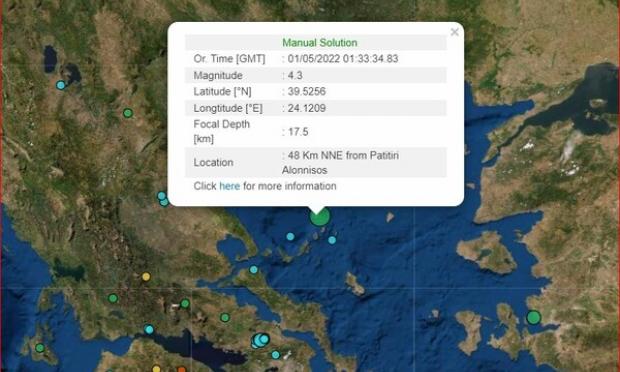The image size is (620, 372).
Task: Click the cyan marker left of the epicenter
Action: pos(290,236)
